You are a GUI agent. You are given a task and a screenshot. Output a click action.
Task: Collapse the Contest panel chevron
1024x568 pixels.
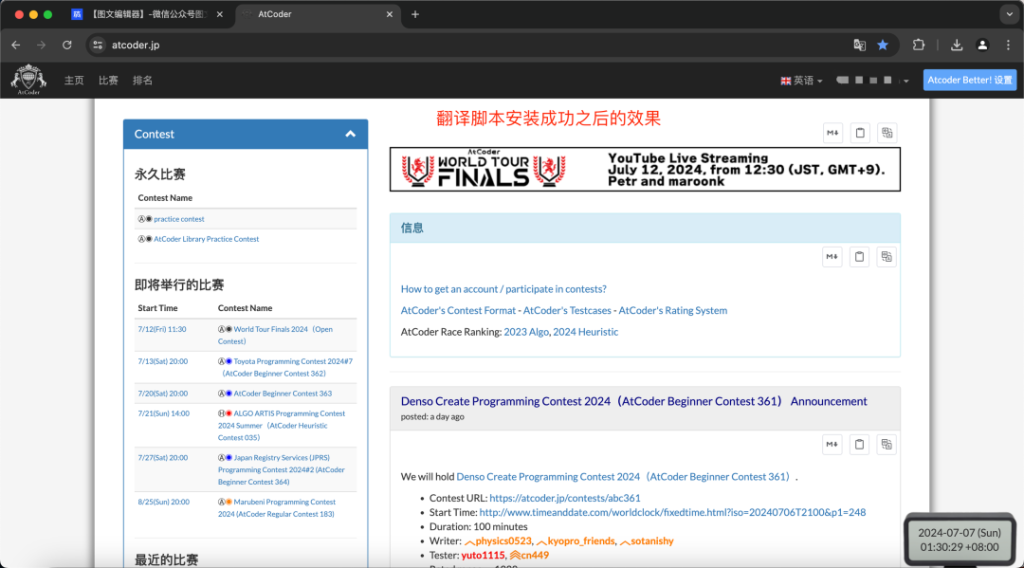(x=351, y=134)
